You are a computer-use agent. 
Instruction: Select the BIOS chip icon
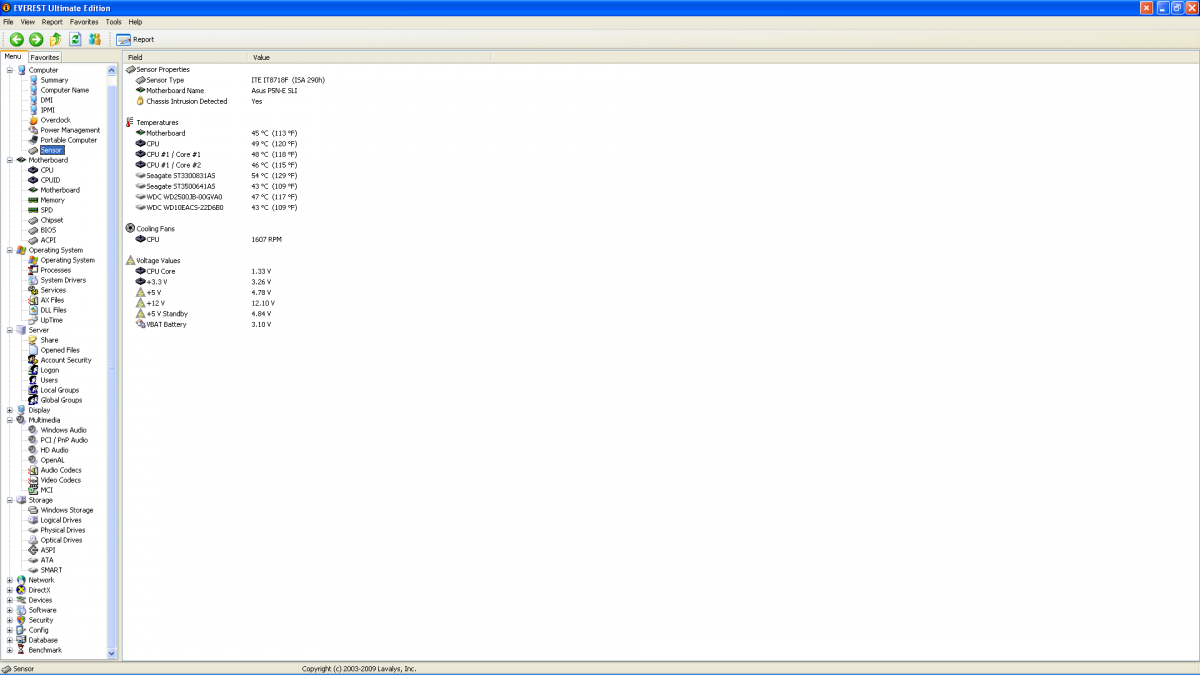tap(33, 230)
